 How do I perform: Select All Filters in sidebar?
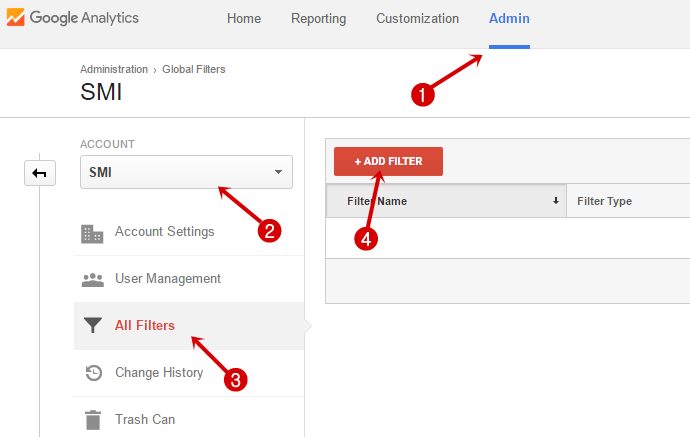point(145,325)
